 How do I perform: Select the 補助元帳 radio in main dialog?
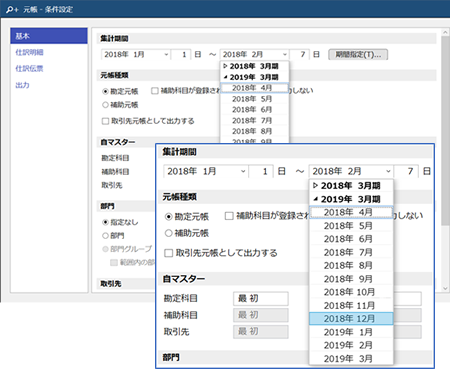105,105
